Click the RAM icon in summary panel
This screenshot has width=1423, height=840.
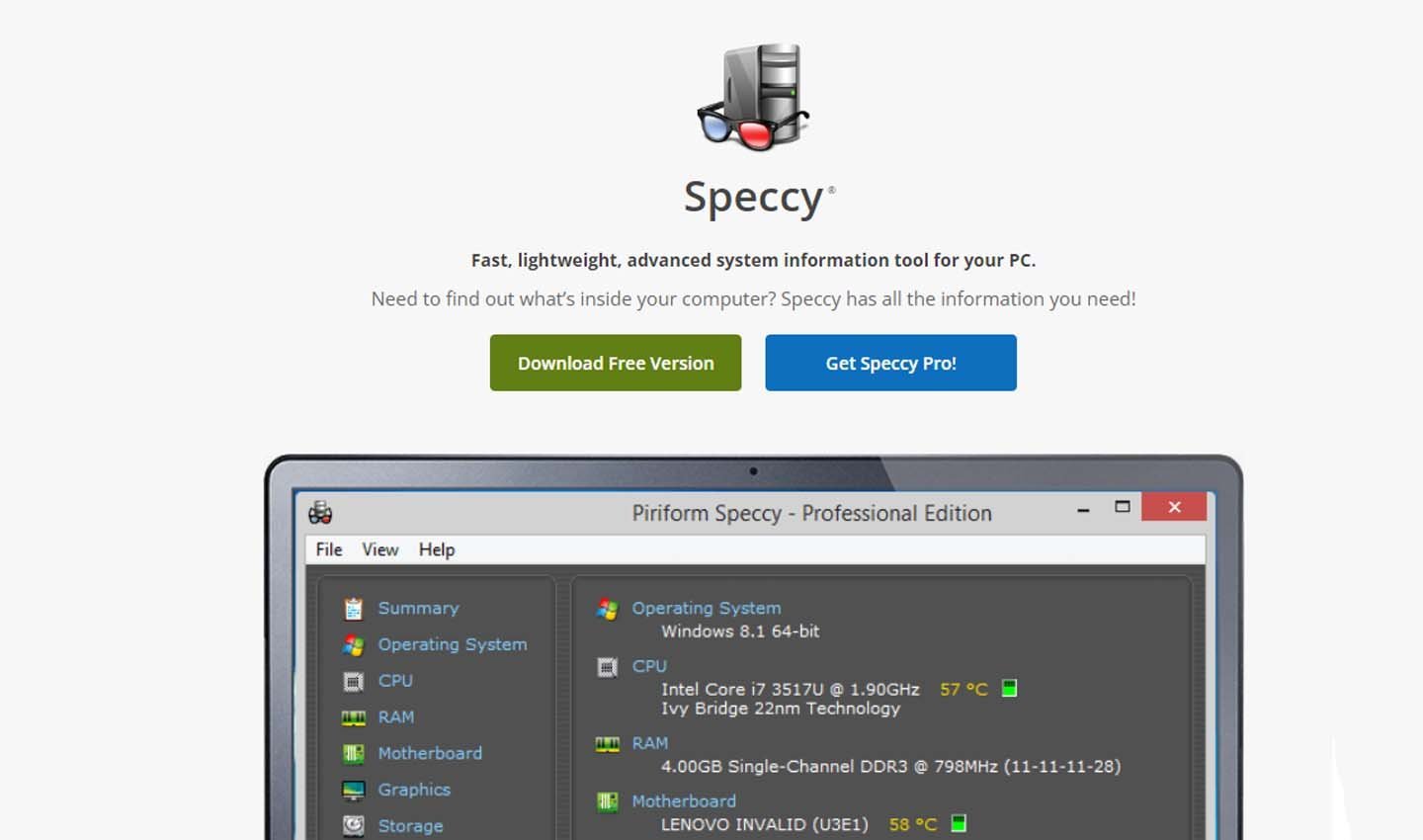[x=607, y=744]
